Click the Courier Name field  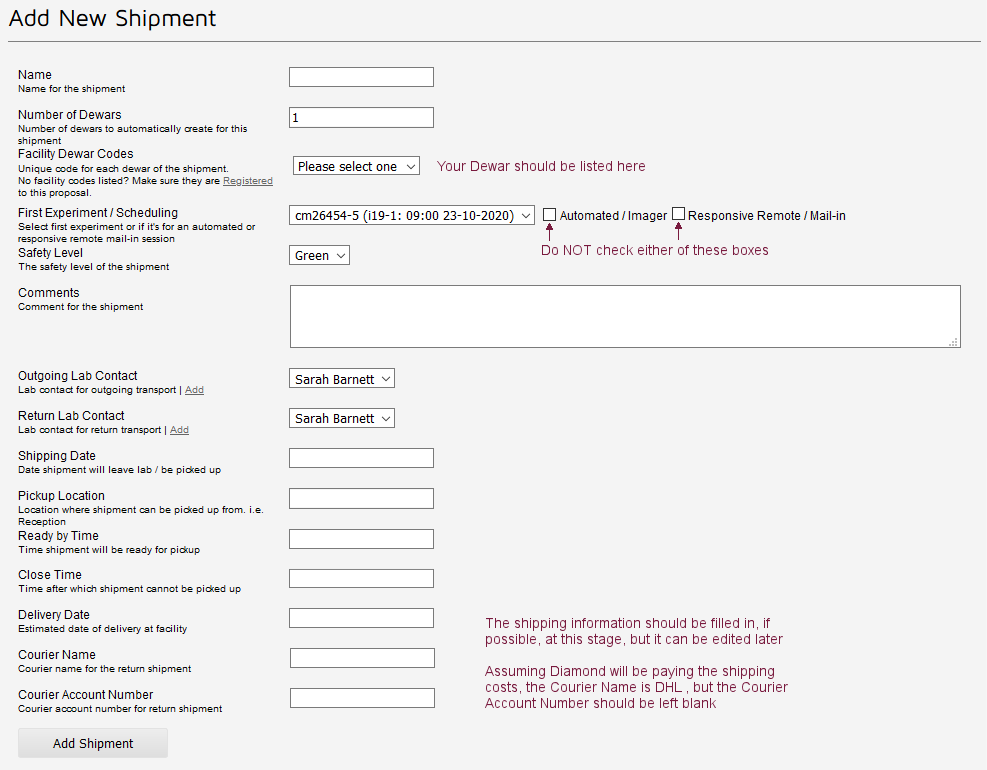click(x=361, y=657)
